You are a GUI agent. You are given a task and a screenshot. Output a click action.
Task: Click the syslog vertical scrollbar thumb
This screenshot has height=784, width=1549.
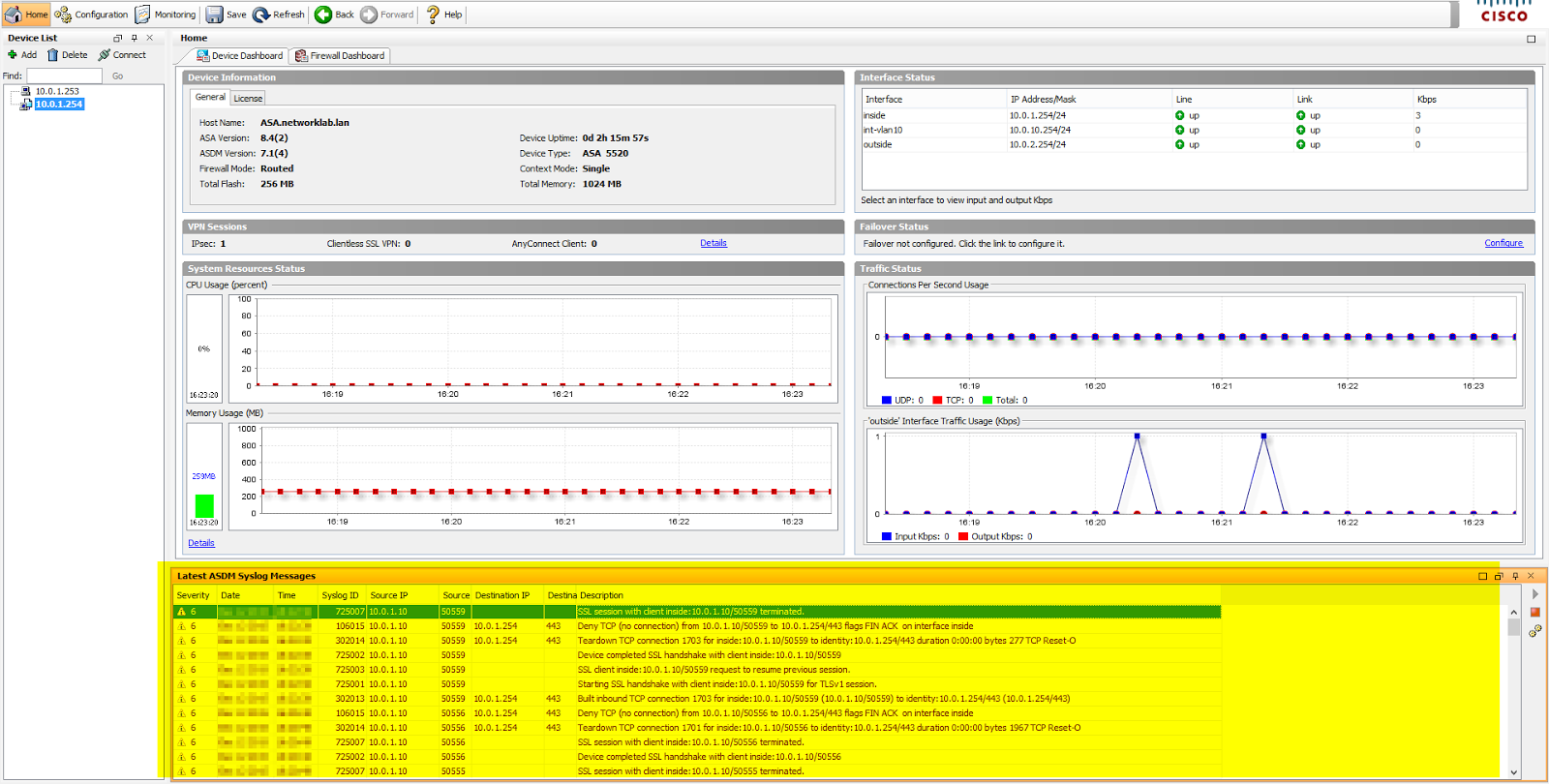1514,627
